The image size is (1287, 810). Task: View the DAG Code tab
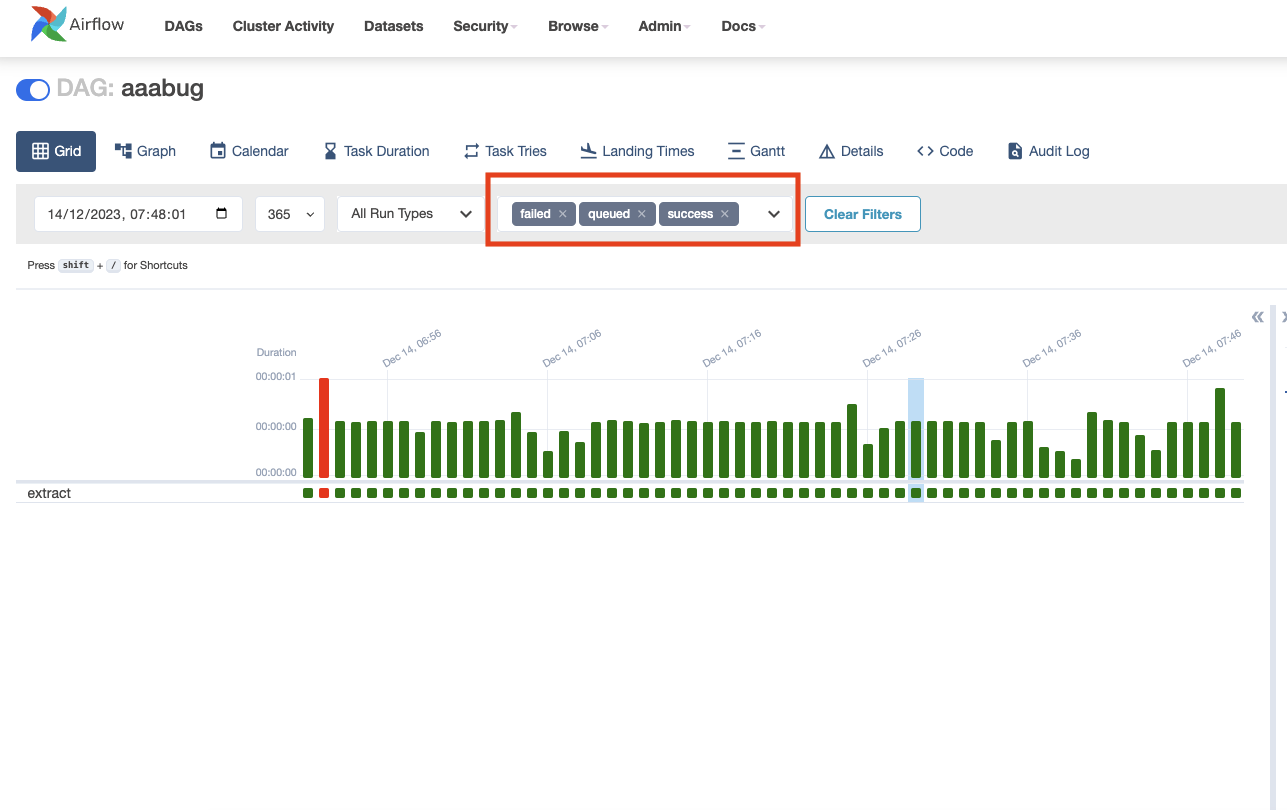point(945,151)
